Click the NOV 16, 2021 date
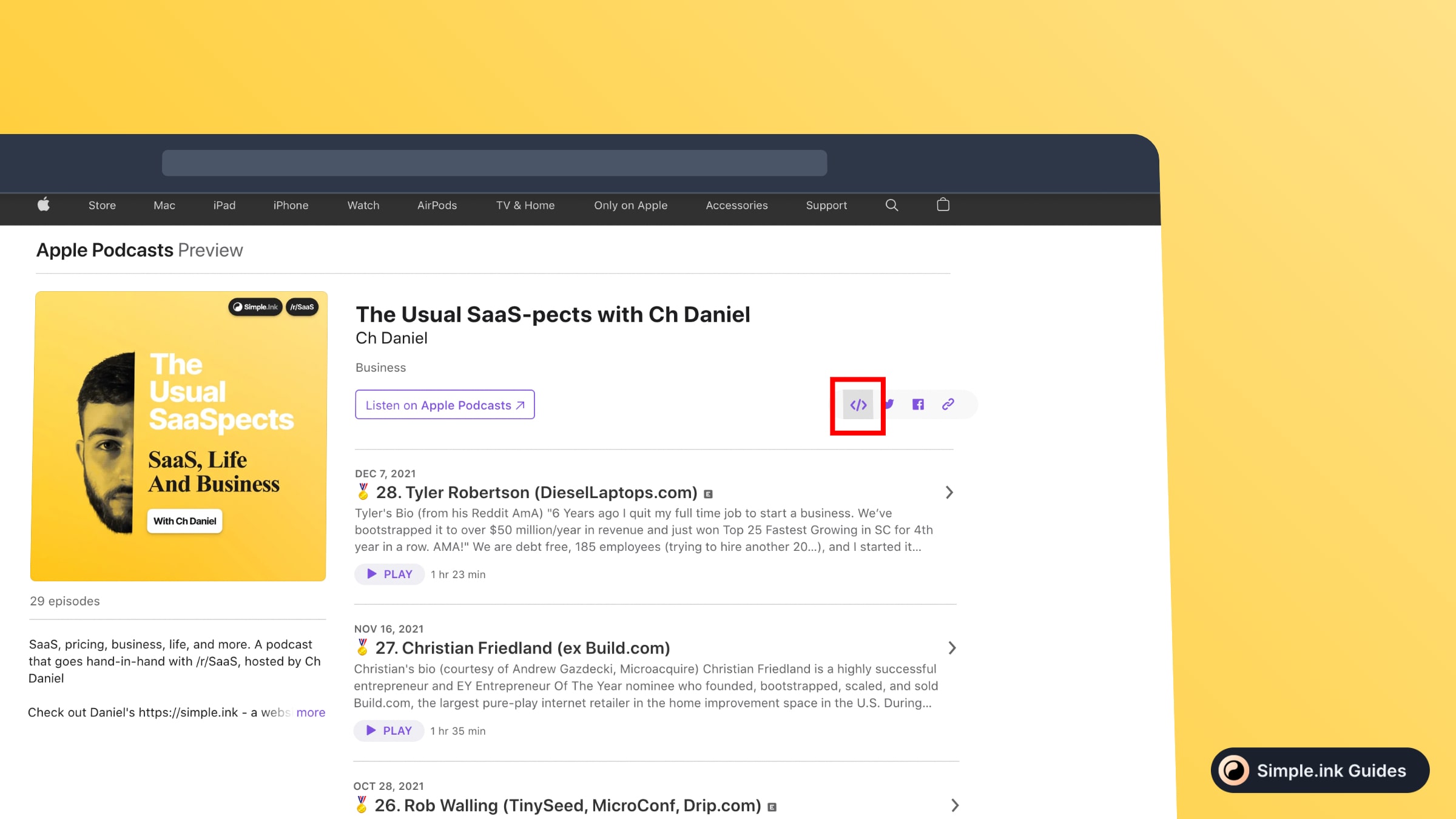Image resolution: width=1456 pixels, height=819 pixels. (389, 629)
